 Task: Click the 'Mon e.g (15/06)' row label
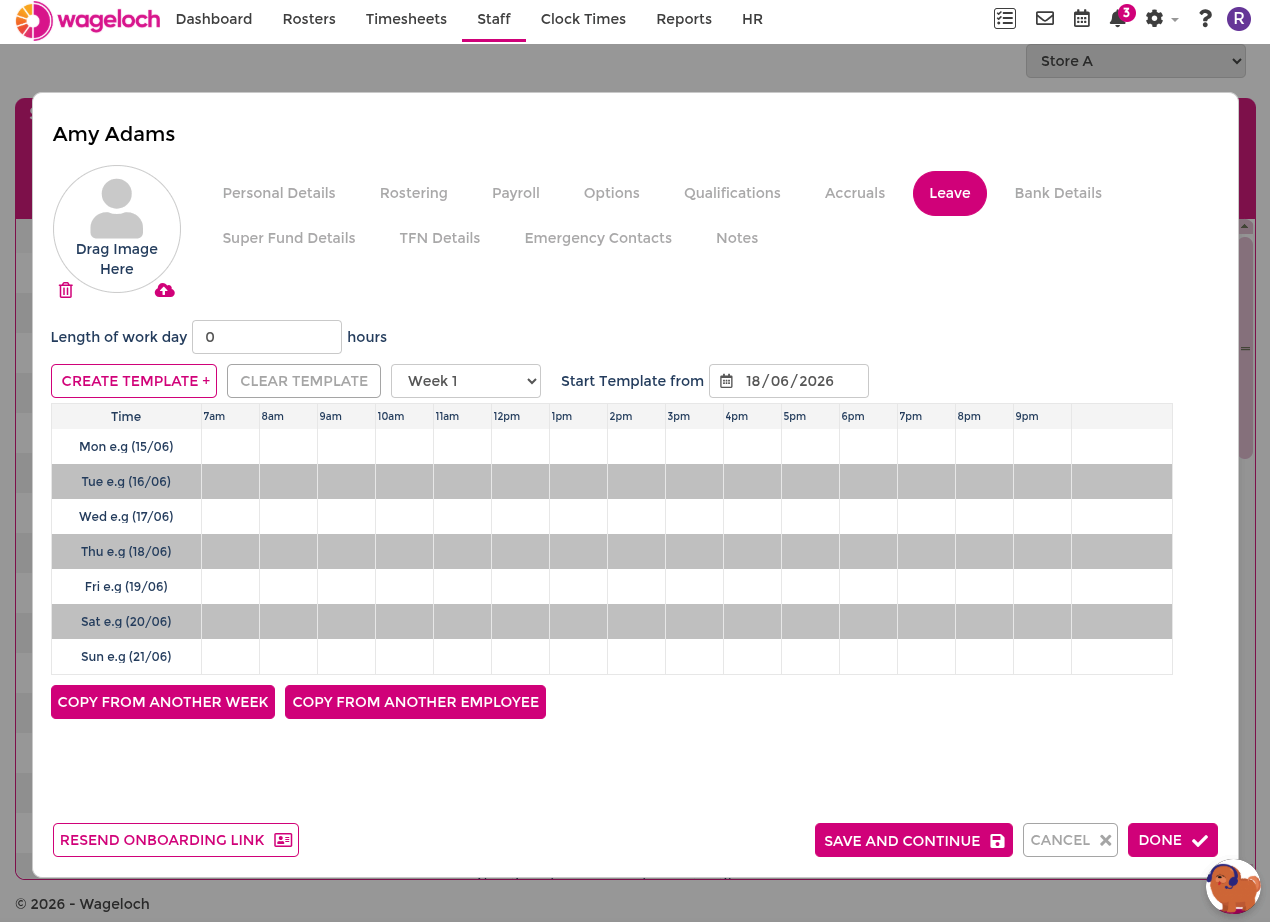point(126,446)
